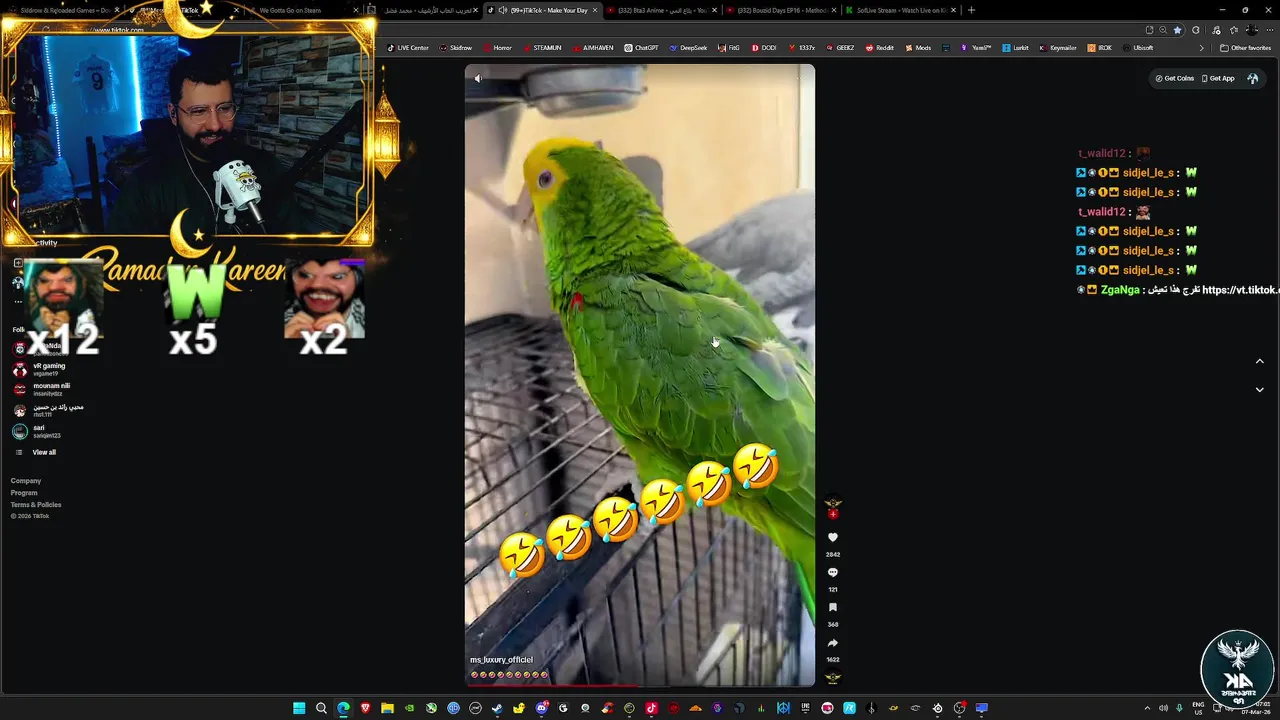This screenshot has height=720, width=1280.
Task: Open Windows Start menu
Action: coord(299,708)
